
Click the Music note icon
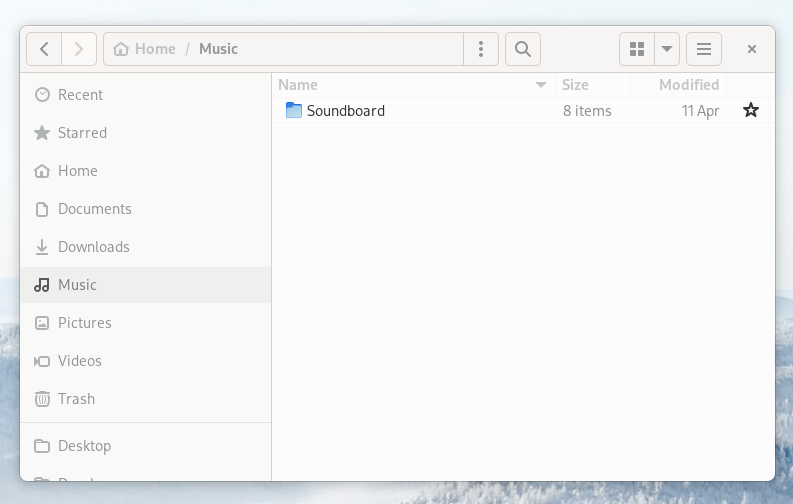[42, 285]
